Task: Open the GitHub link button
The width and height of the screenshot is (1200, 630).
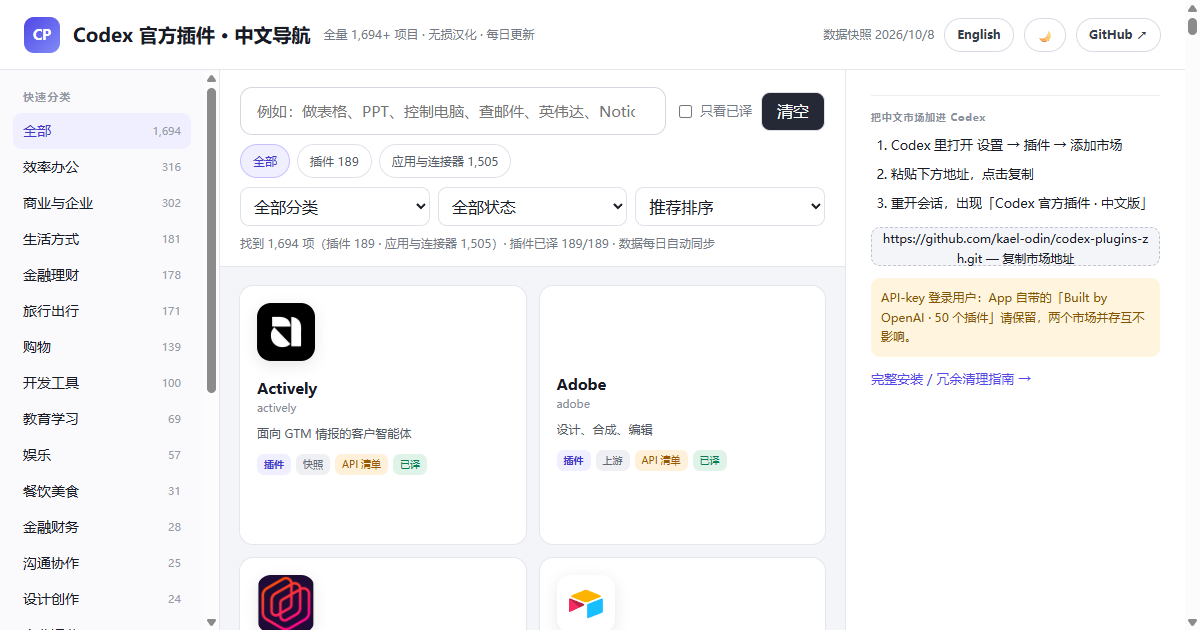Action: pyautogui.click(x=1118, y=35)
